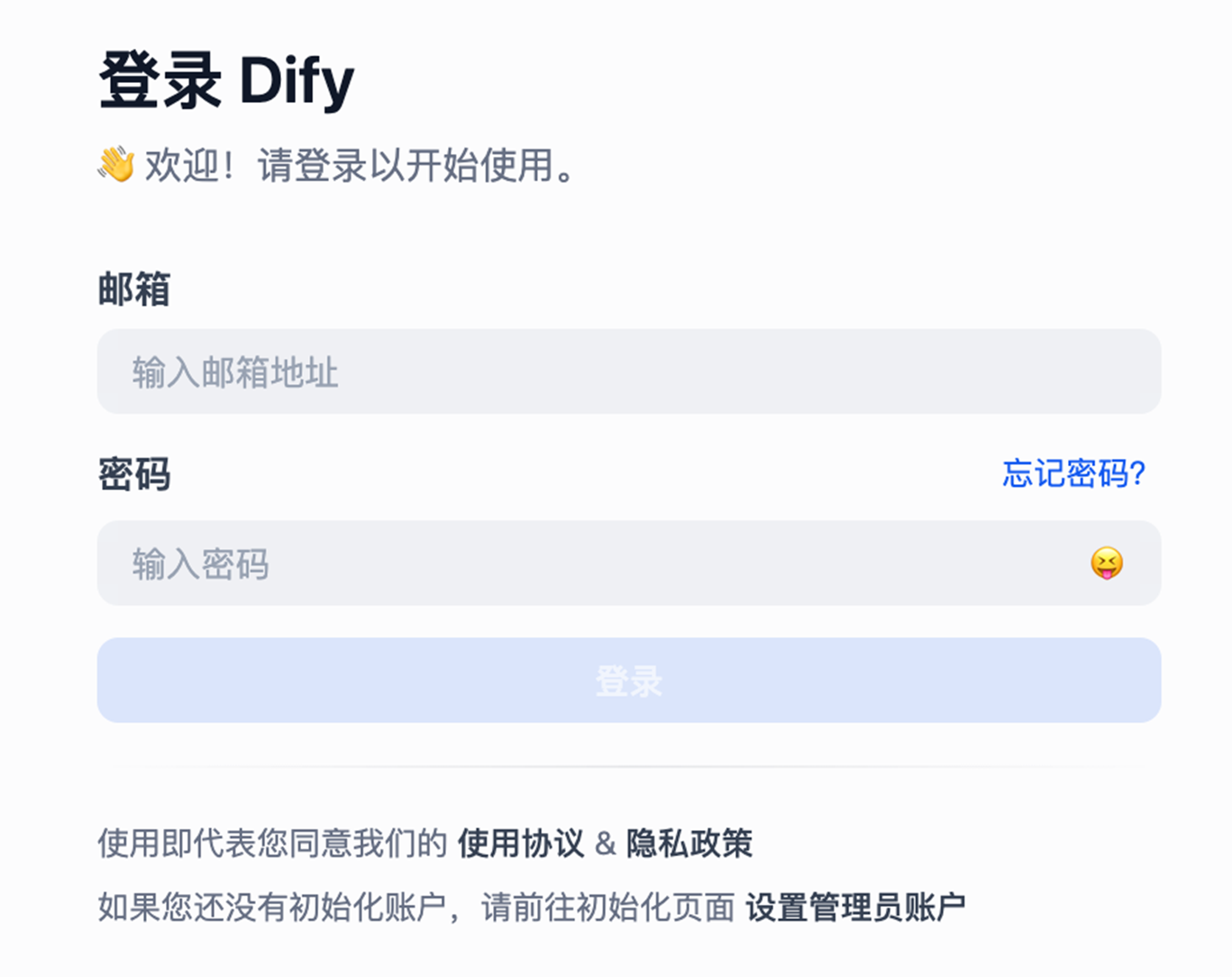
Task: Click the 请前往初始化页面 text
Action: [x=608, y=907]
